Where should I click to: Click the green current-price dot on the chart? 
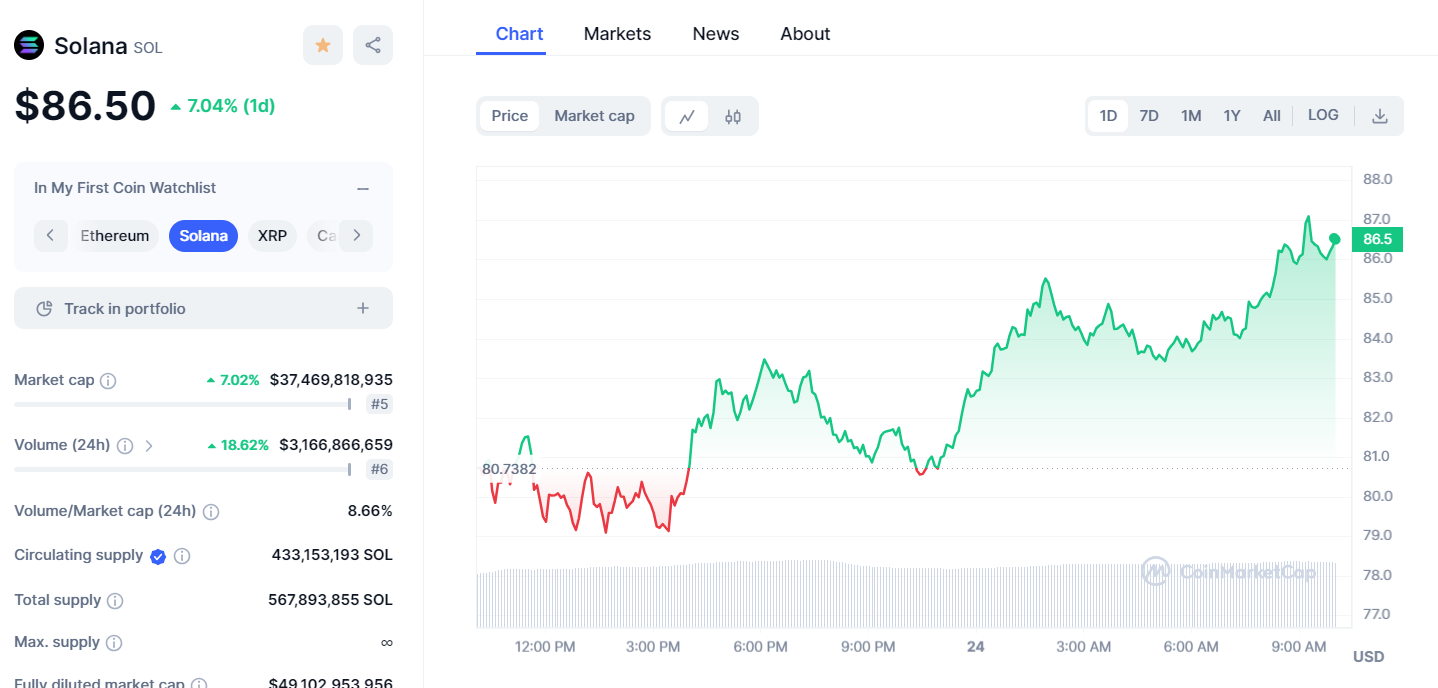[1335, 239]
